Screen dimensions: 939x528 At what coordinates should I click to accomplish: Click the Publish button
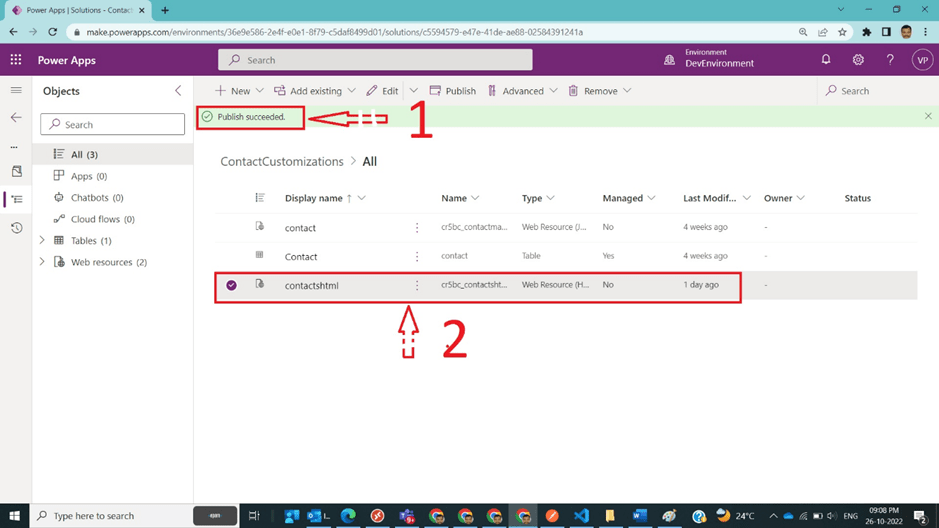452,91
